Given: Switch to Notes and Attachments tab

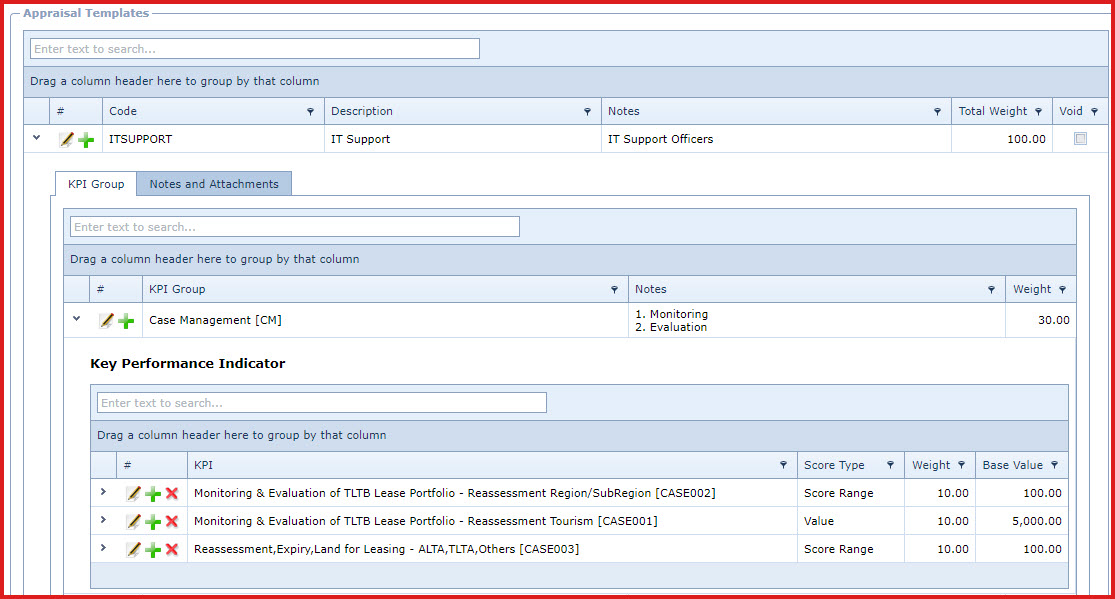Looking at the screenshot, I should click(x=214, y=184).
